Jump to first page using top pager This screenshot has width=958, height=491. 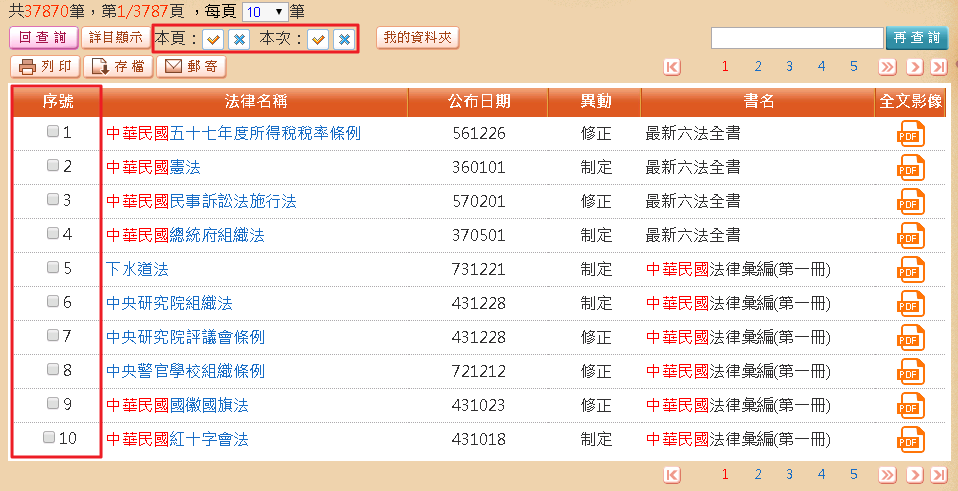click(x=672, y=67)
